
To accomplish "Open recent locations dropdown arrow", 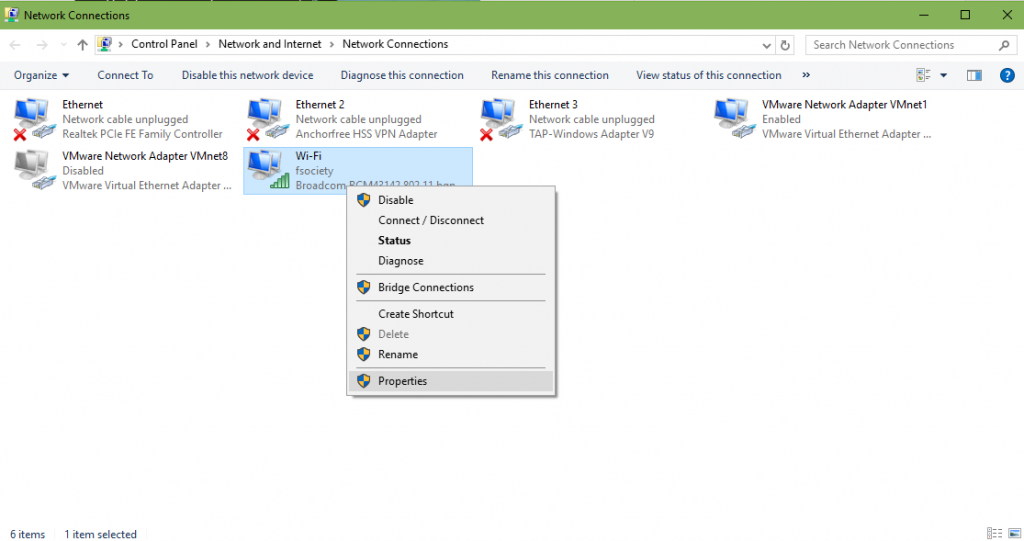I will [x=63, y=44].
